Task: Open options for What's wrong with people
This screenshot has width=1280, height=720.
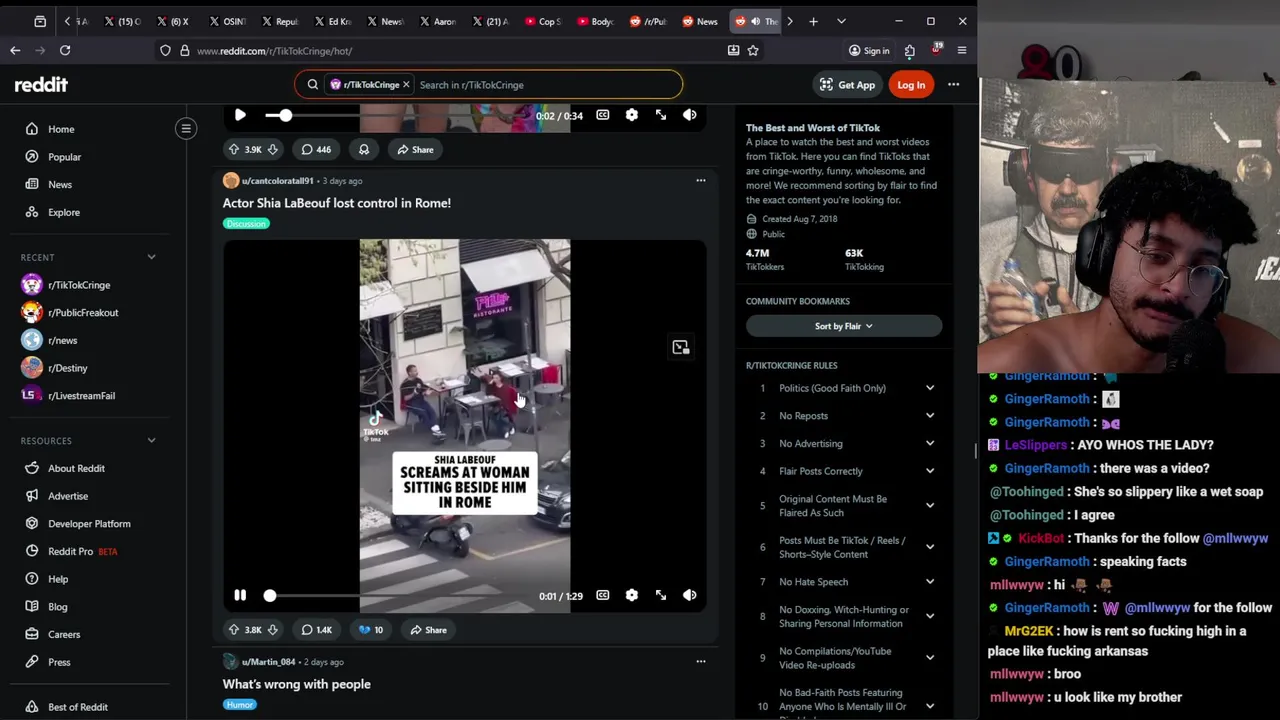Action: (x=700, y=661)
